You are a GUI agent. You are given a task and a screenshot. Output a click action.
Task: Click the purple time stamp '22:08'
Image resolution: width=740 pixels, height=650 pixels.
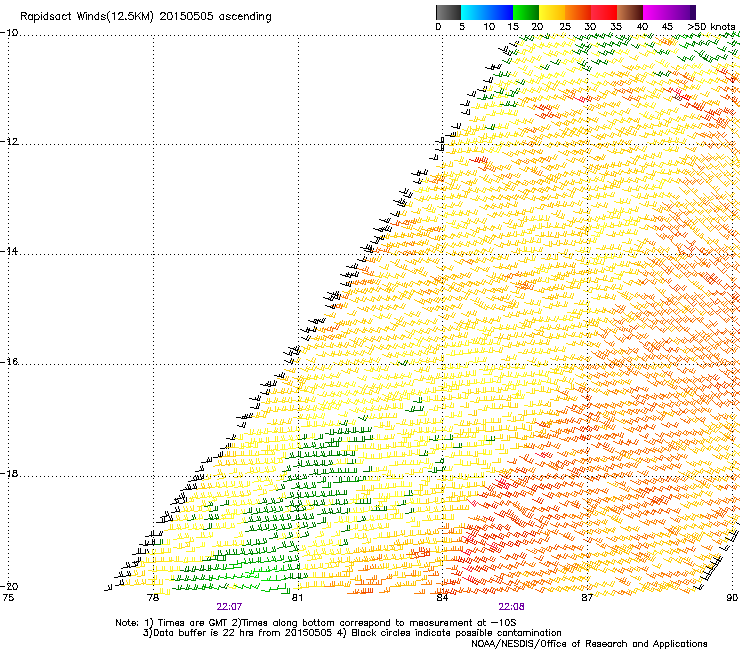(x=511, y=607)
